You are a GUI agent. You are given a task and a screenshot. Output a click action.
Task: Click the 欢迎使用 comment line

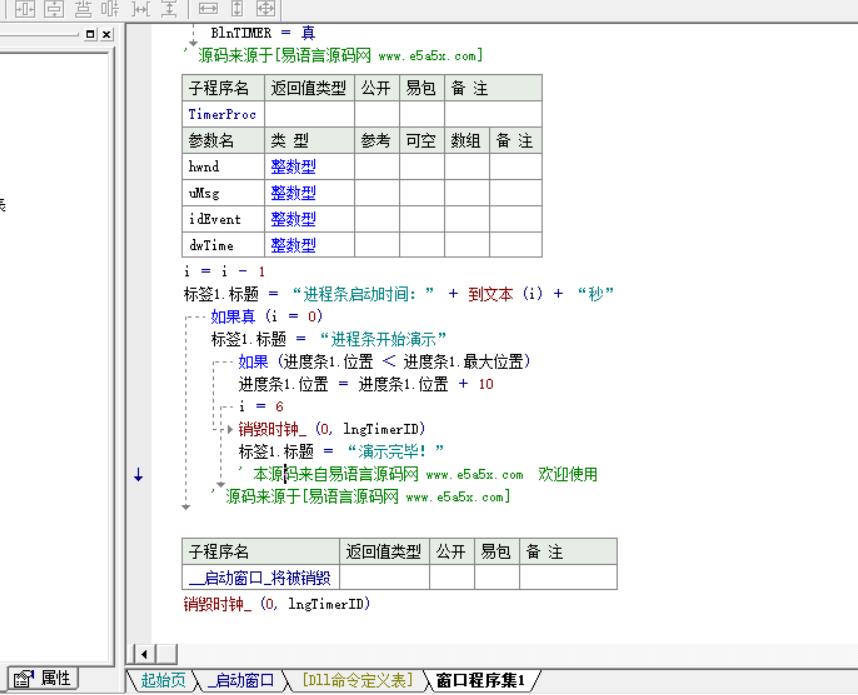pyautogui.click(x=419, y=474)
